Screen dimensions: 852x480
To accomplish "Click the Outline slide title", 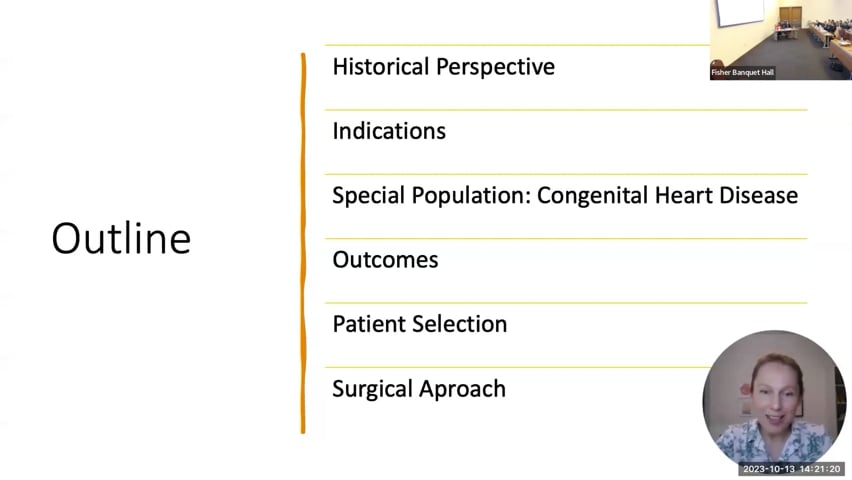I will (121, 238).
